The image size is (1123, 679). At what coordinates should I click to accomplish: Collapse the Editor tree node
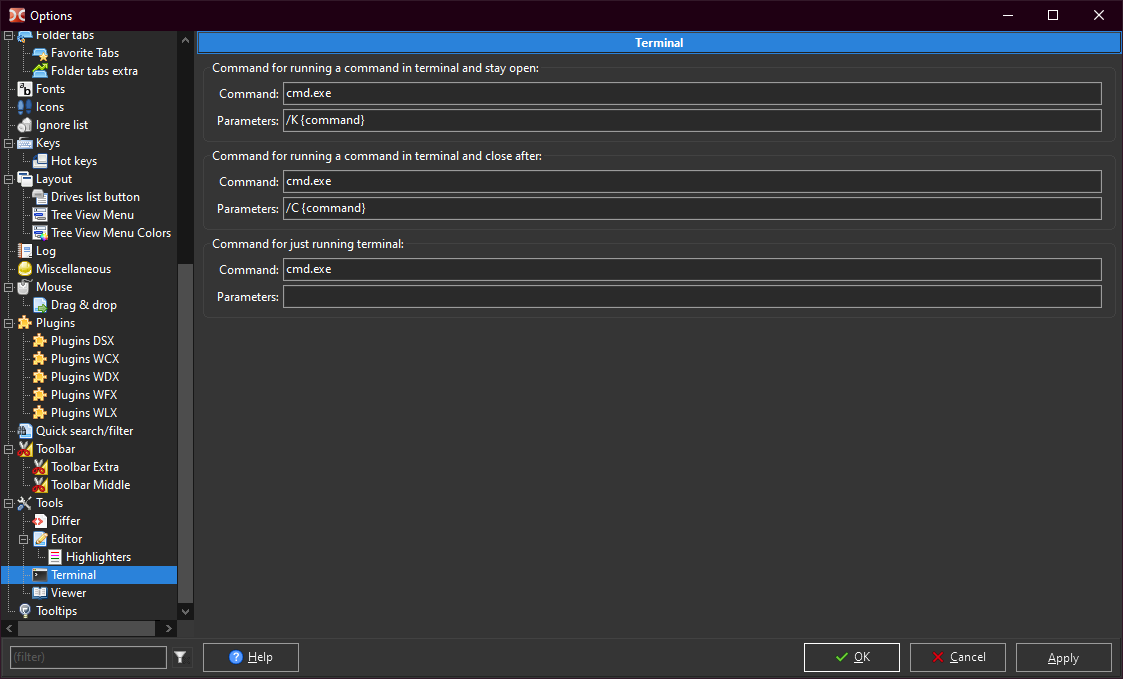click(x=25, y=539)
